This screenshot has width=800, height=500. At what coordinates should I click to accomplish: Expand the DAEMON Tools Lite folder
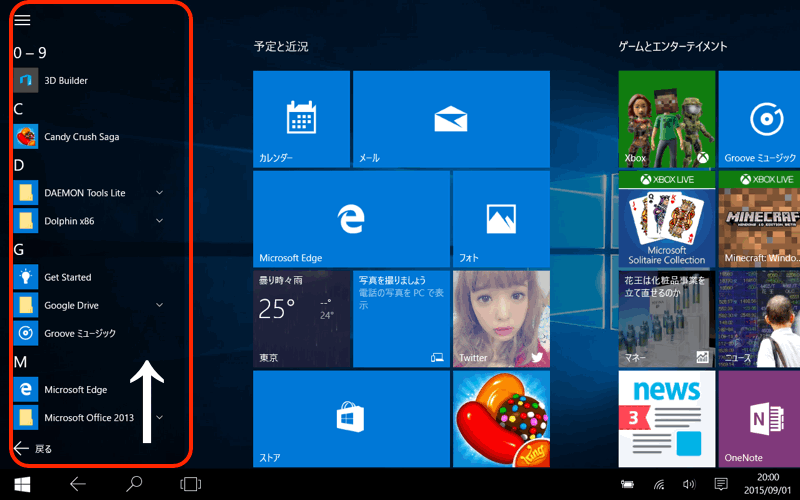coord(159,193)
